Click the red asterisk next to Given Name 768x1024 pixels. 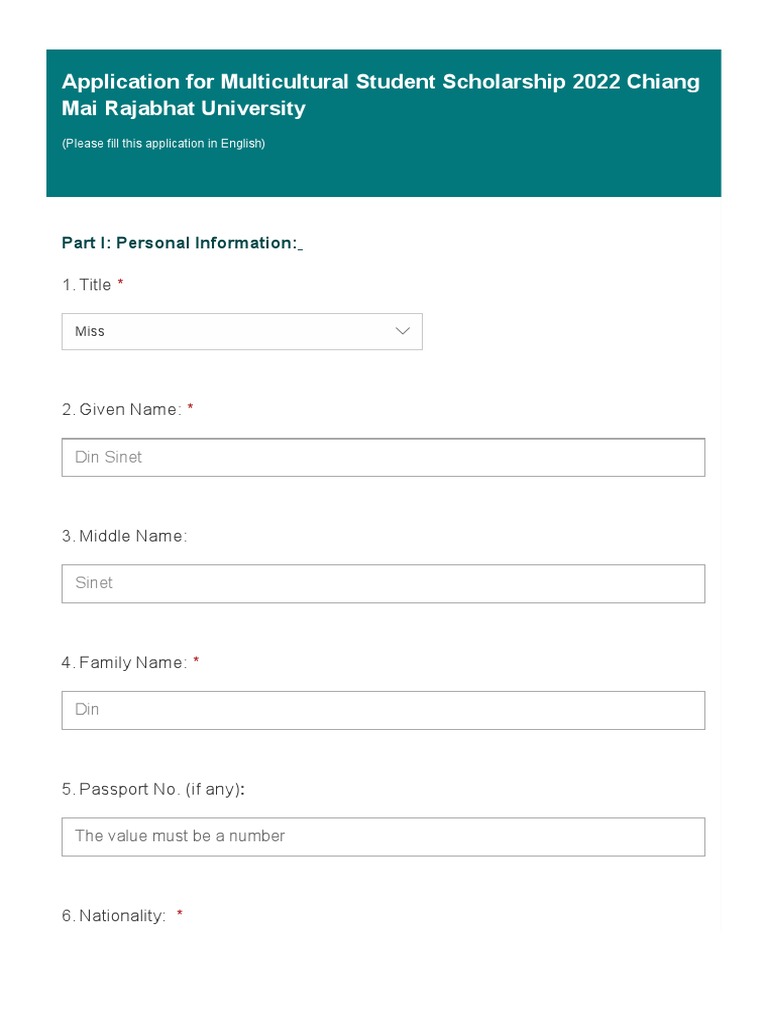190,408
